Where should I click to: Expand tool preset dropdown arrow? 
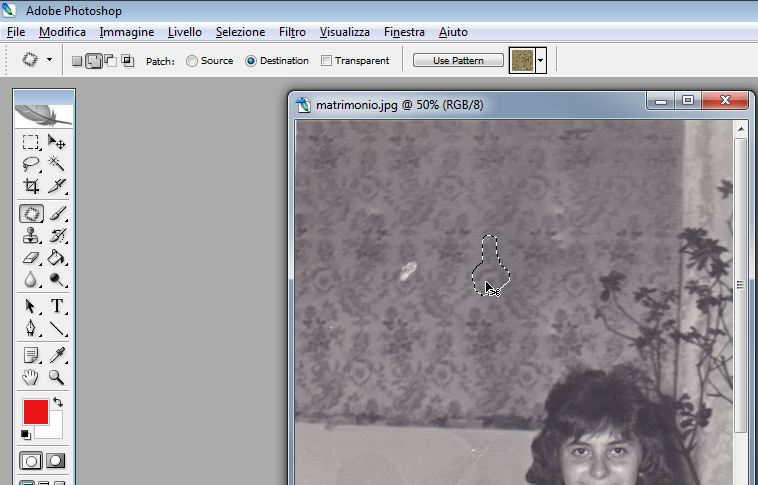pyautogui.click(x=49, y=59)
